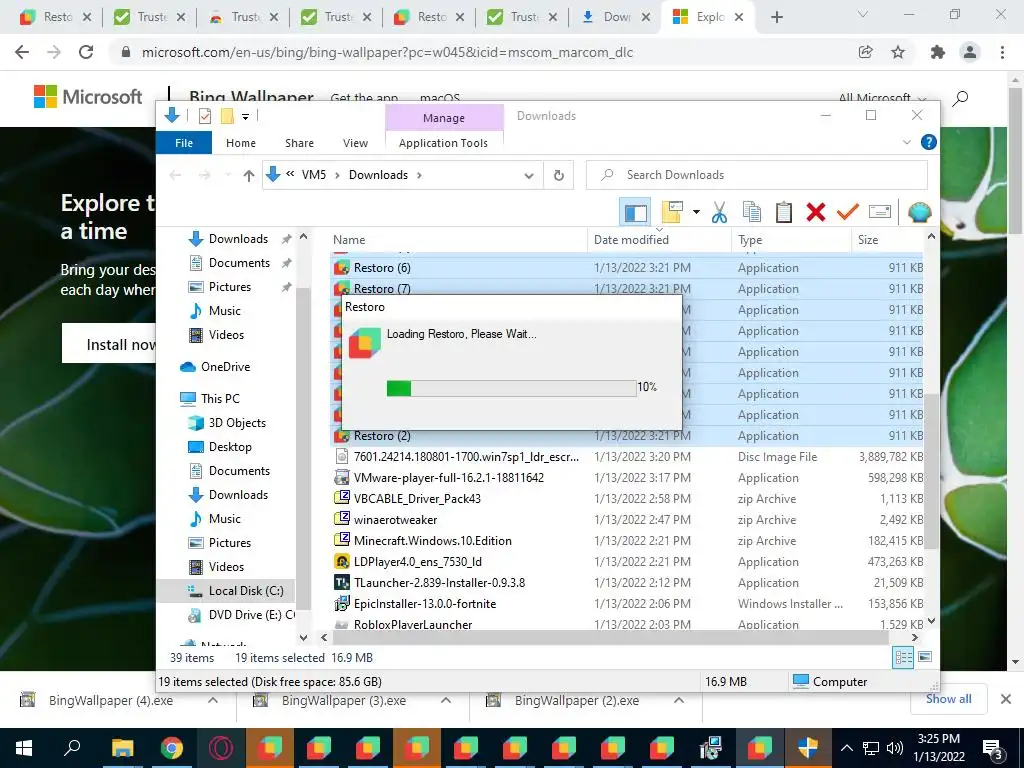The height and width of the screenshot is (768, 1024).
Task: Click in the Search Downloads field
Action: pyautogui.click(x=757, y=175)
